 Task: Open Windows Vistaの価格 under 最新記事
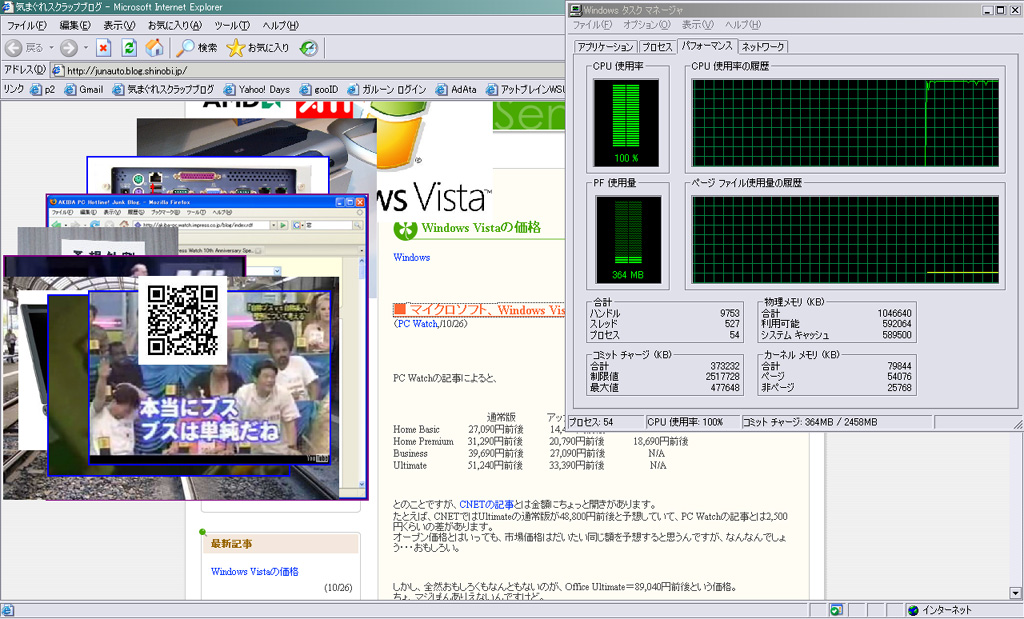tap(255, 571)
